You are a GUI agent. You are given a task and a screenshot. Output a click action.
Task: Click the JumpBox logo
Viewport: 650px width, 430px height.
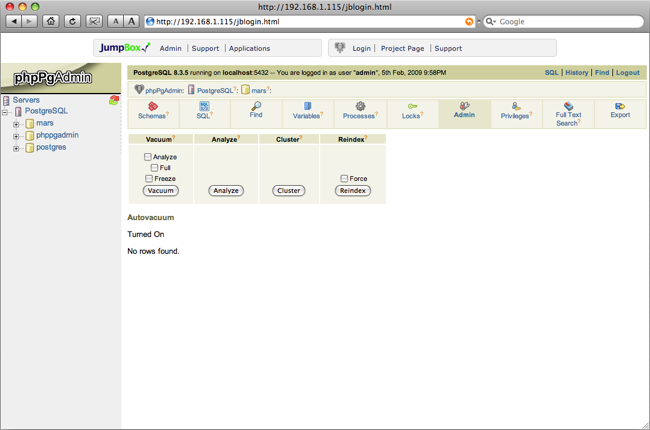124,48
